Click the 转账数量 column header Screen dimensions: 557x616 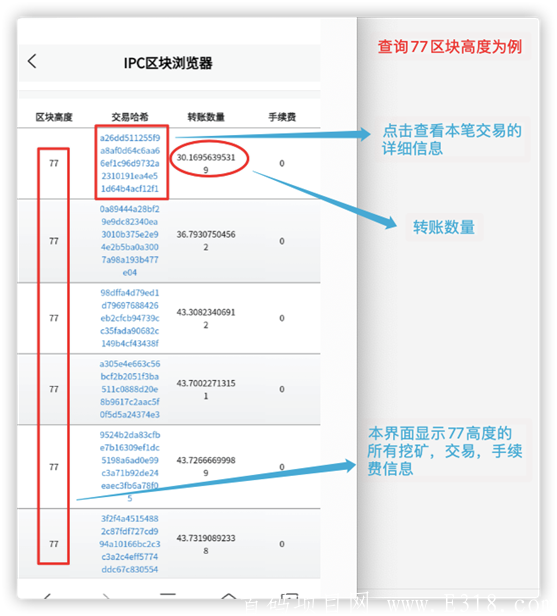click(x=206, y=117)
